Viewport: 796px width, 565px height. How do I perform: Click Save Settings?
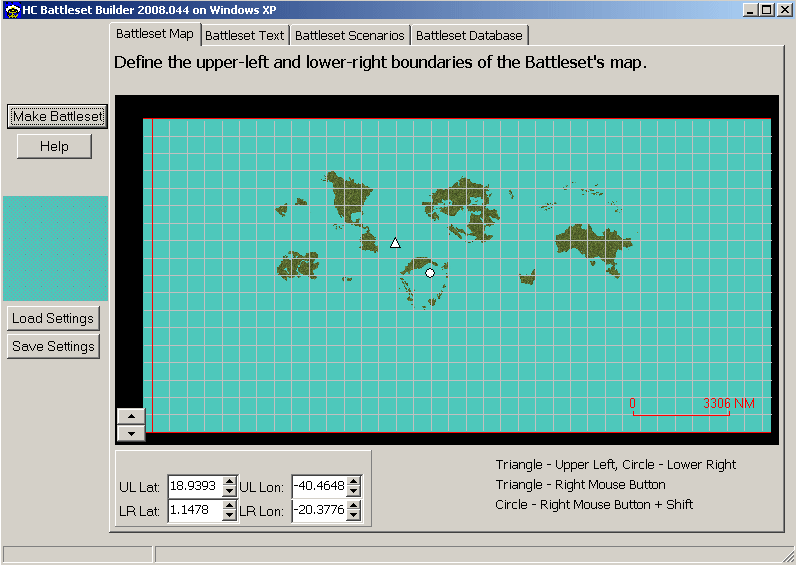[x=53, y=346]
